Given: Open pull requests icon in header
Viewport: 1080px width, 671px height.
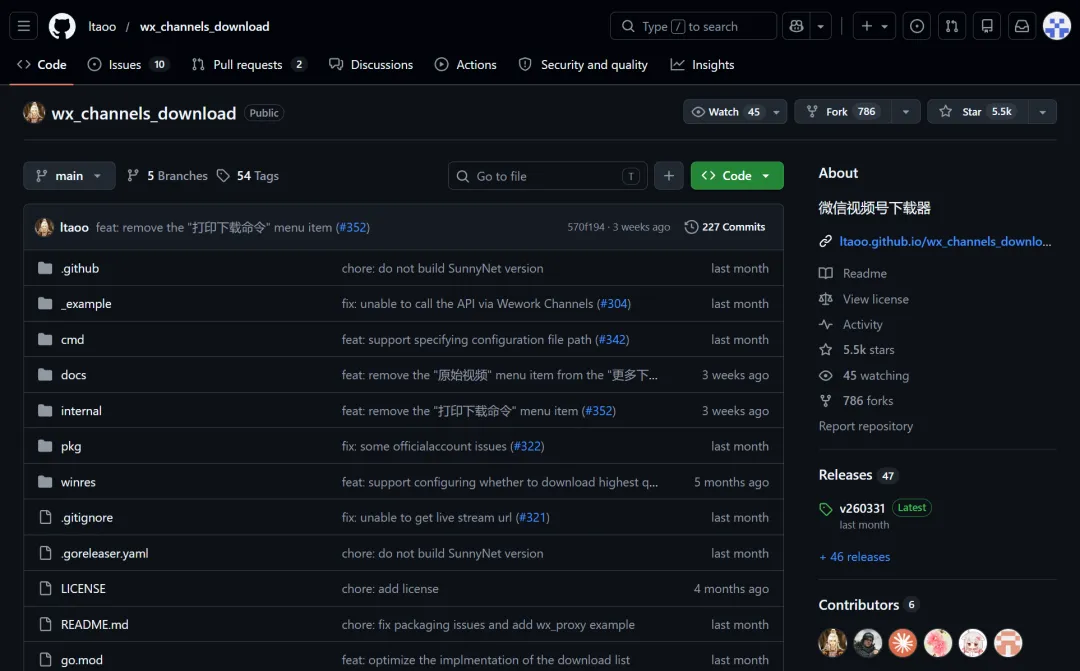Looking at the screenshot, I should pyautogui.click(x=952, y=26).
